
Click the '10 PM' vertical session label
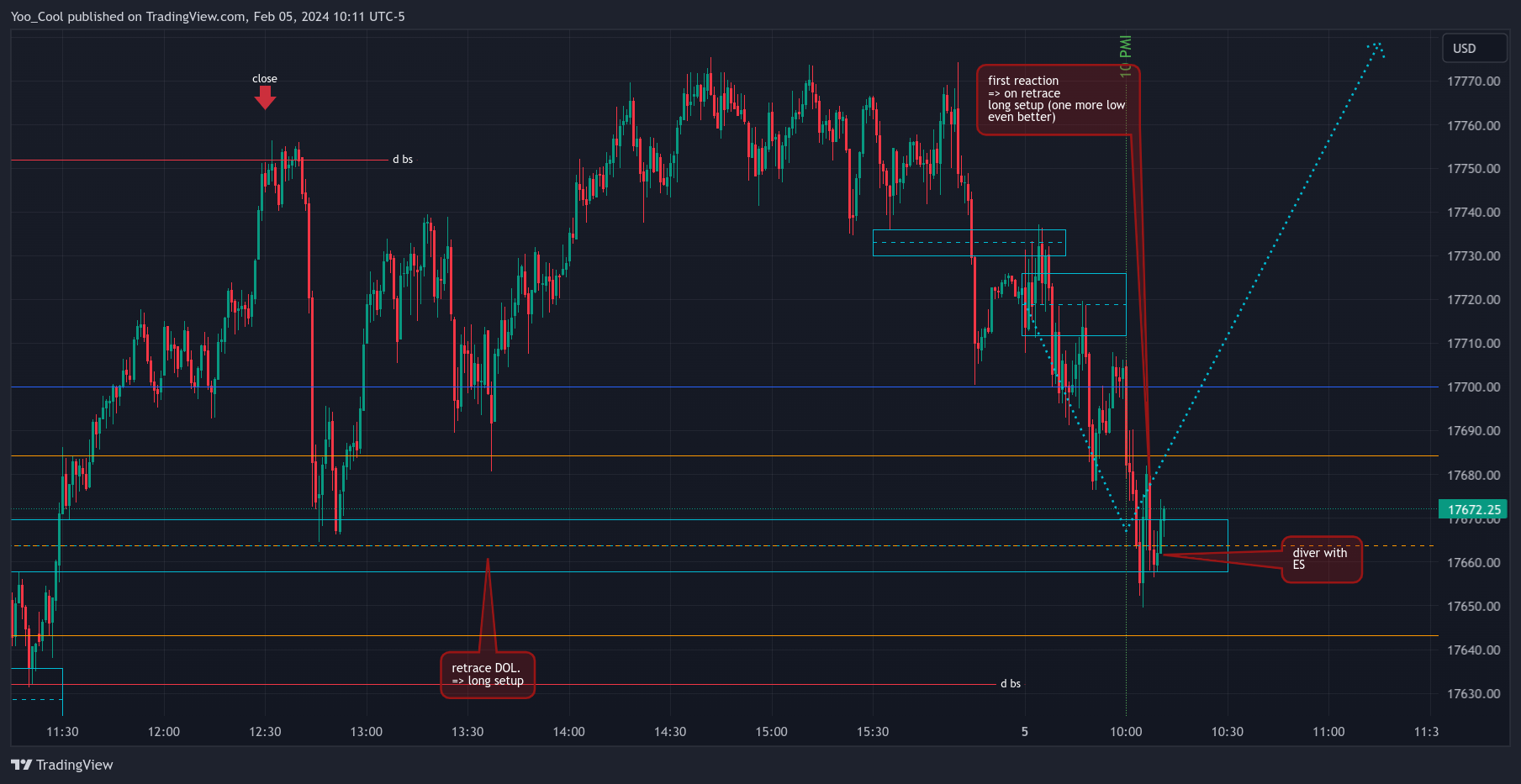tap(1126, 56)
